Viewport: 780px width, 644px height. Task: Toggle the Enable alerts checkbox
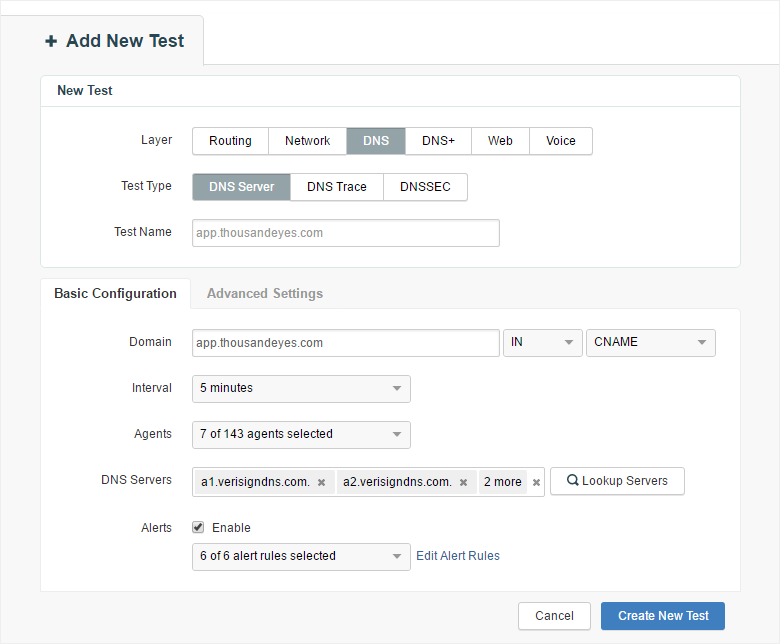198,527
